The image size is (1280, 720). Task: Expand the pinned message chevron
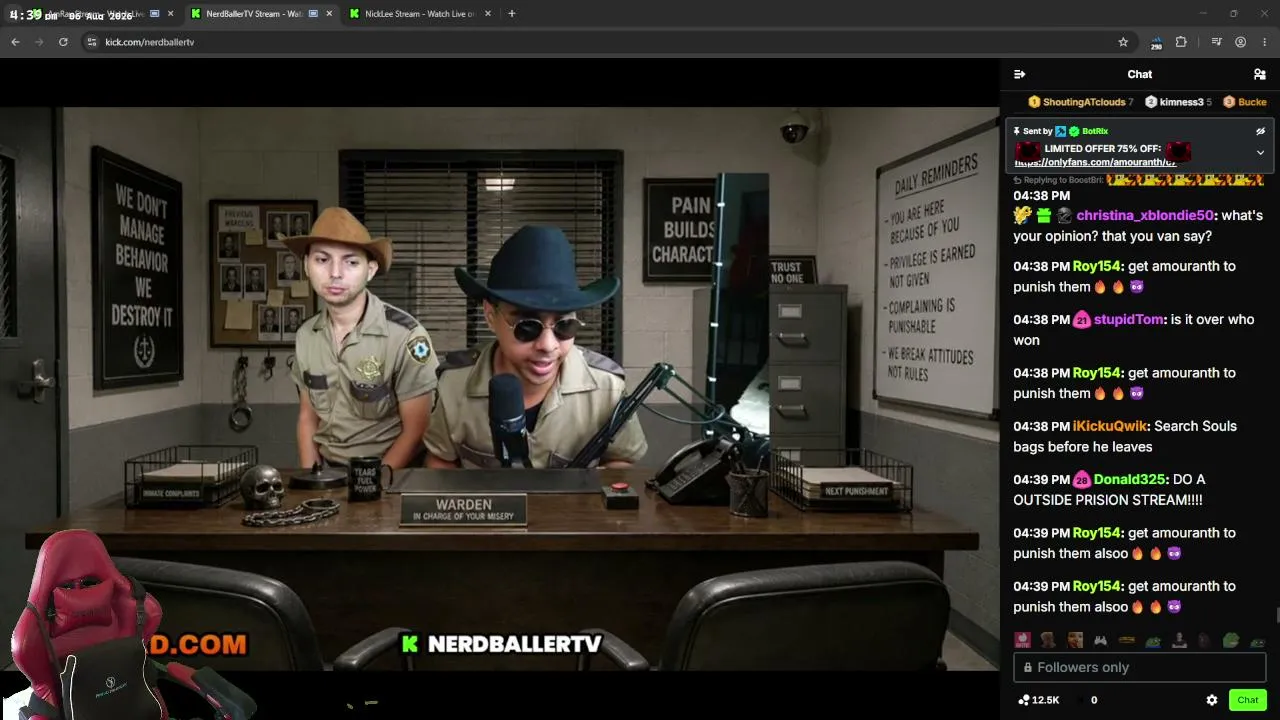tap(1260, 152)
